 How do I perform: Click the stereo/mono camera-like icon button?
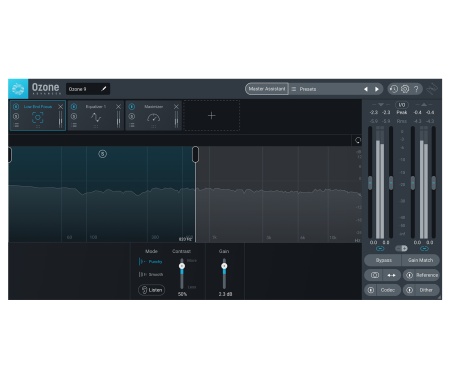pos(375,275)
